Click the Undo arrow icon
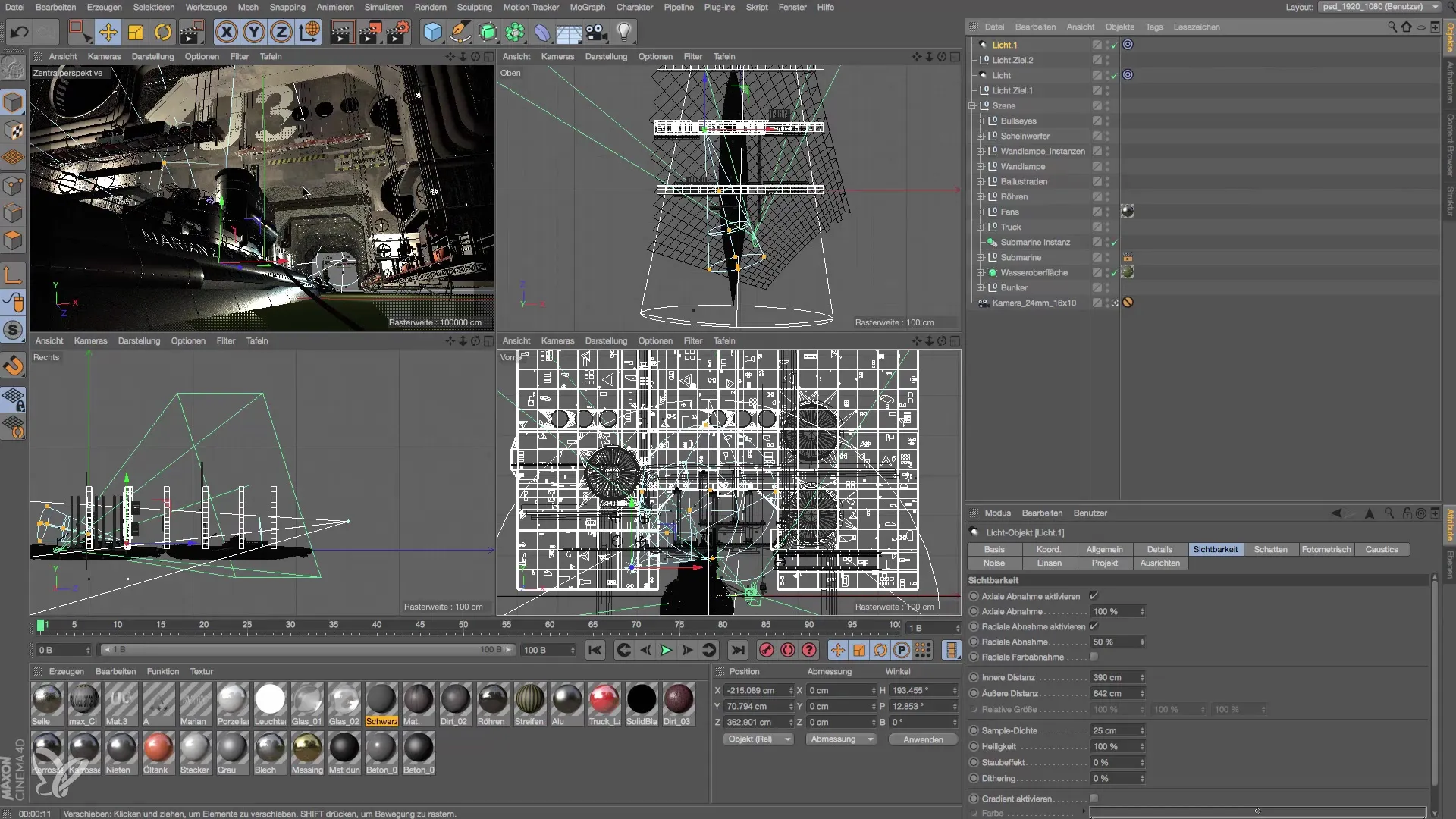This screenshot has height=819, width=1456. [x=20, y=32]
